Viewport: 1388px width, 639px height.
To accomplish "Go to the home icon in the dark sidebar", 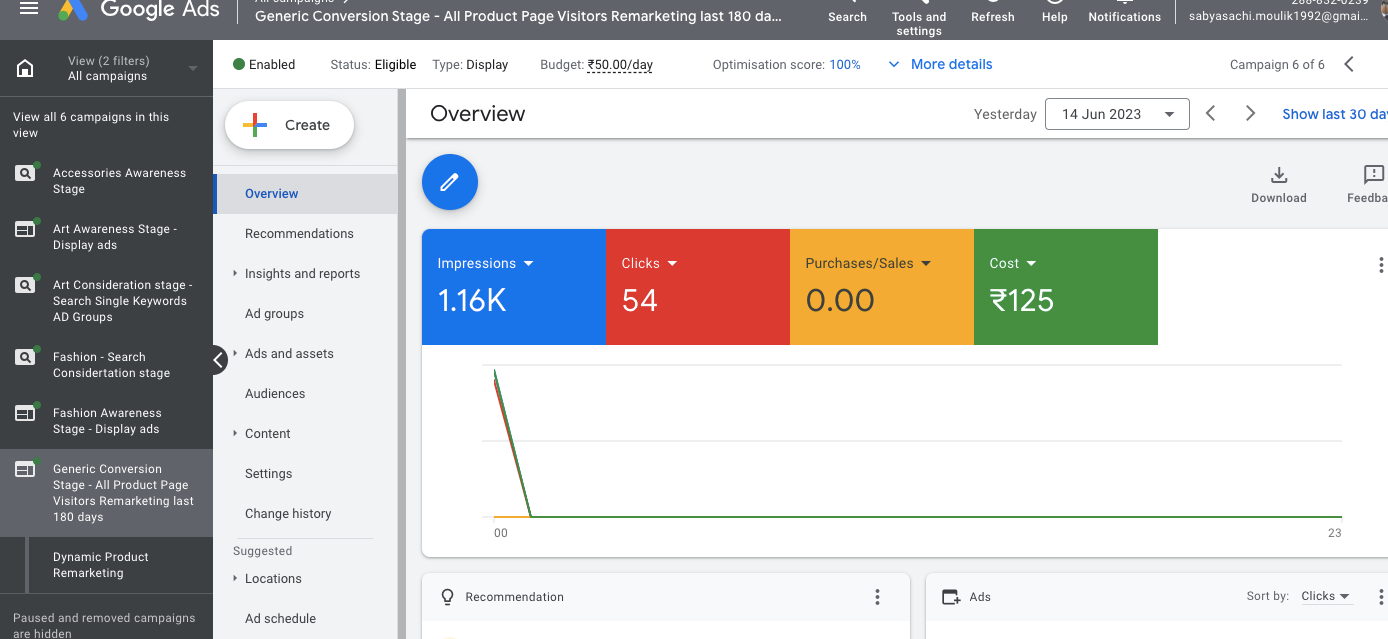I will (25, 68).
